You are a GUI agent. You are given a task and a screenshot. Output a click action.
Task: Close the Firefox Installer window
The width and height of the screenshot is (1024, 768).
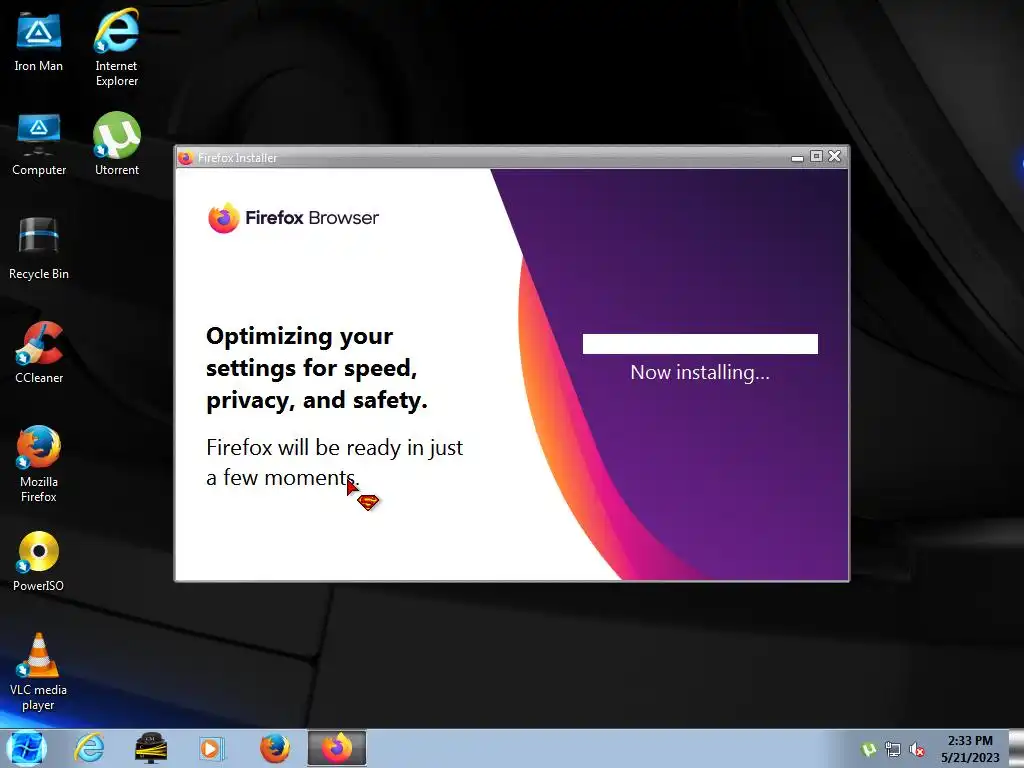pyautogui.click(x=835, y=156)
